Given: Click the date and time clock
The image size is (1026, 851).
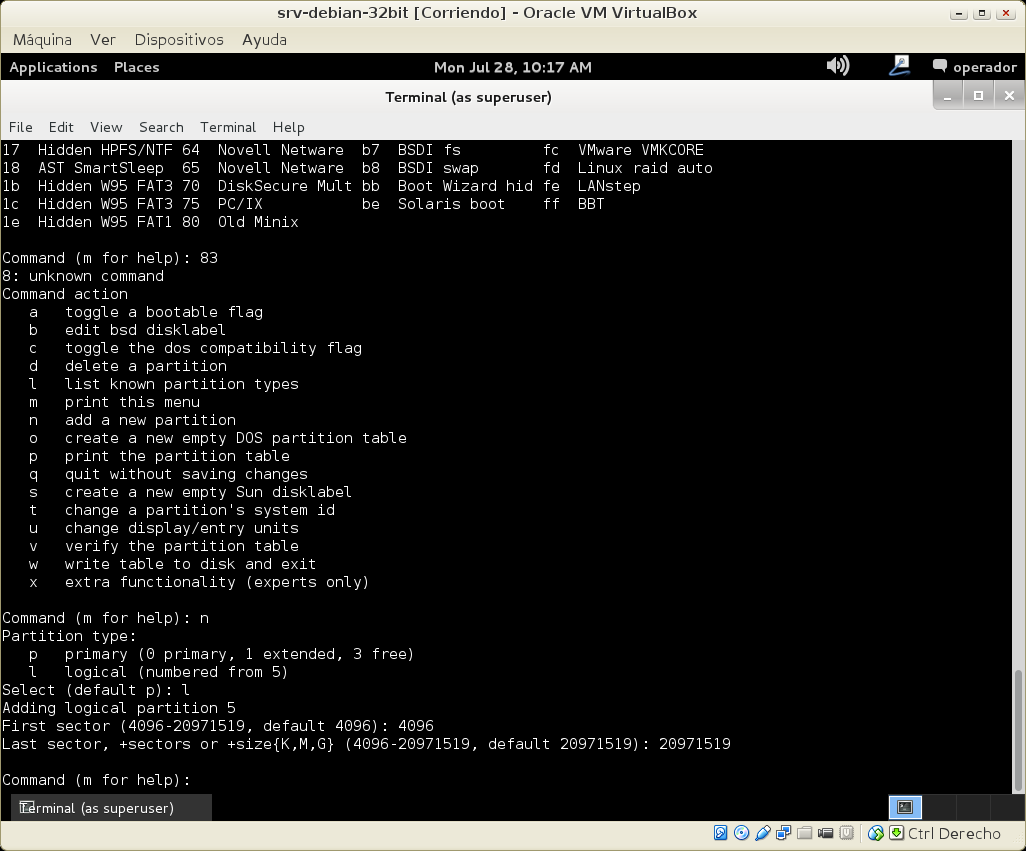Looking at the screenshot, I should pos(512,67).
